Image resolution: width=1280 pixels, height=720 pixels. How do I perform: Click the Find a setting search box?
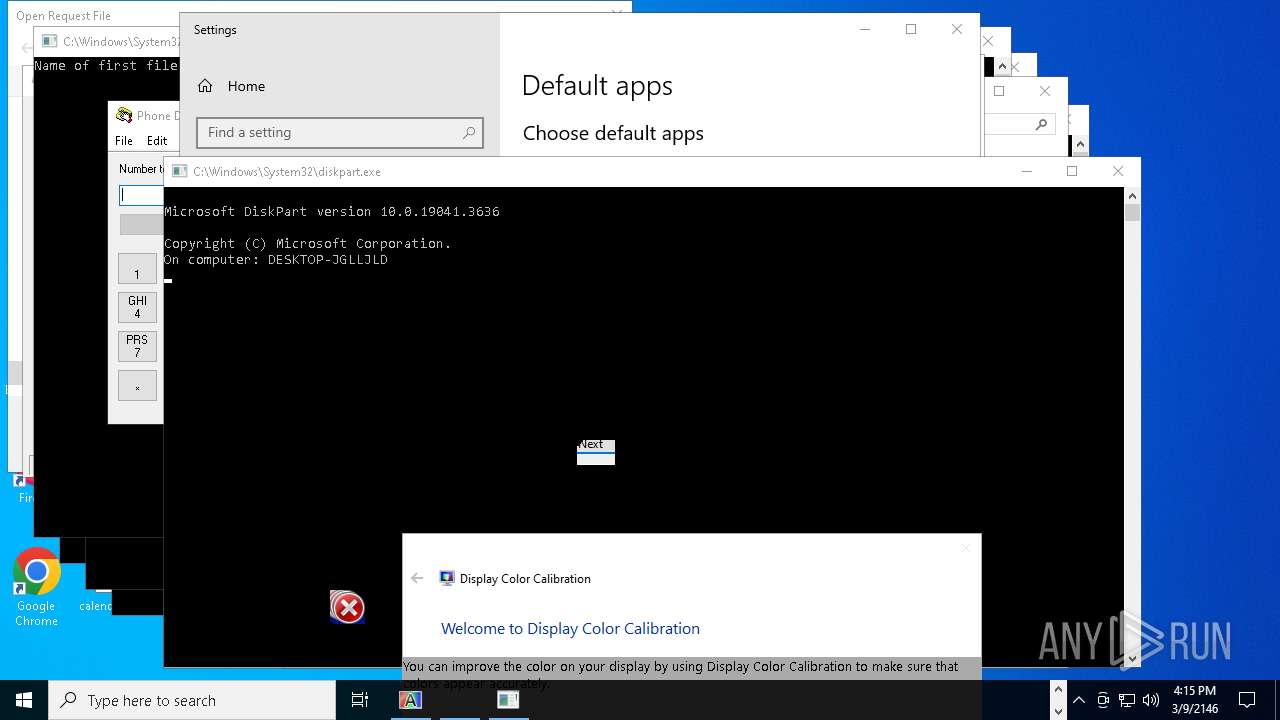tap(340, 132)
